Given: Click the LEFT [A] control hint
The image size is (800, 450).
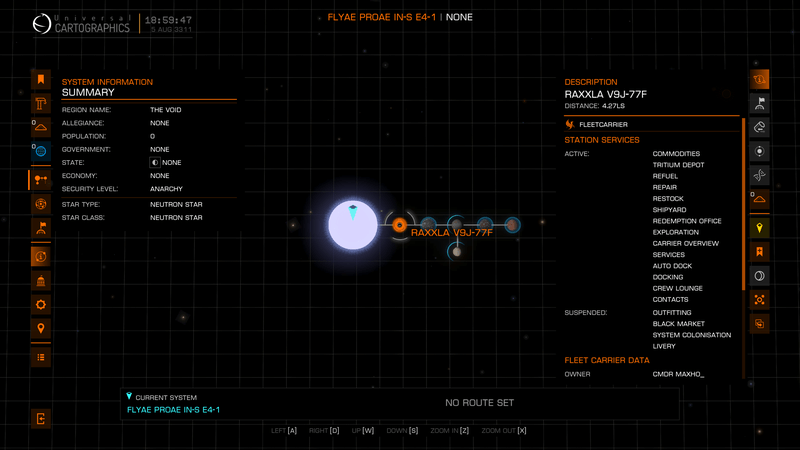Looking at the screenshot, I should 284,431.
